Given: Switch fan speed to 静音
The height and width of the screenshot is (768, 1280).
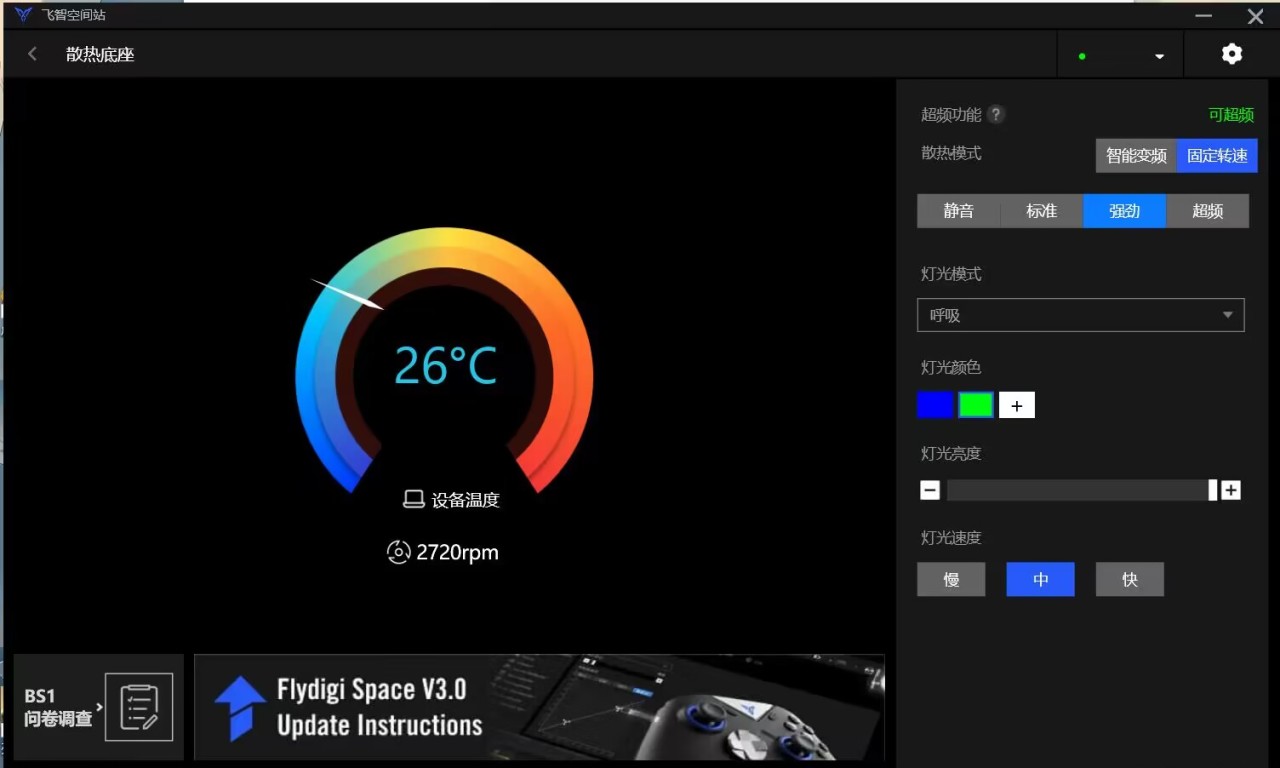Looking at the screenshot, I should click(x=959, y=211).
